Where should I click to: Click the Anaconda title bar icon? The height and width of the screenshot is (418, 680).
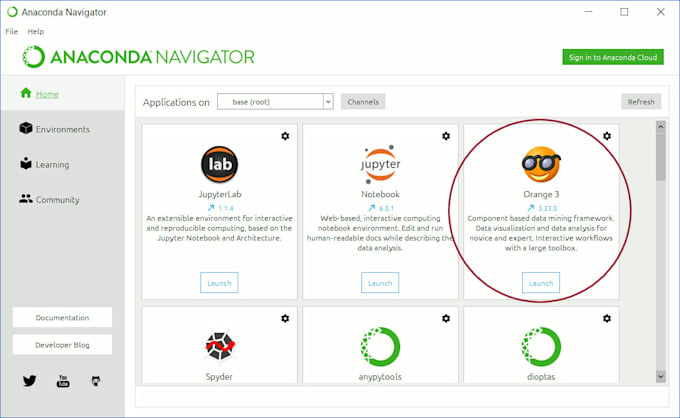pos(12,12)
